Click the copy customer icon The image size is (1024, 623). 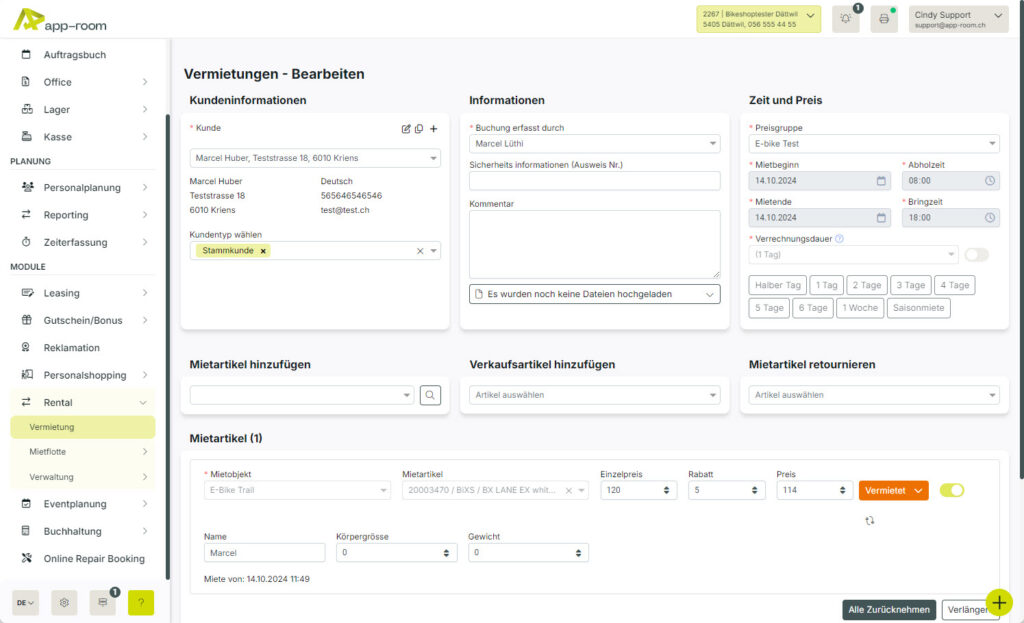(419, 129)
